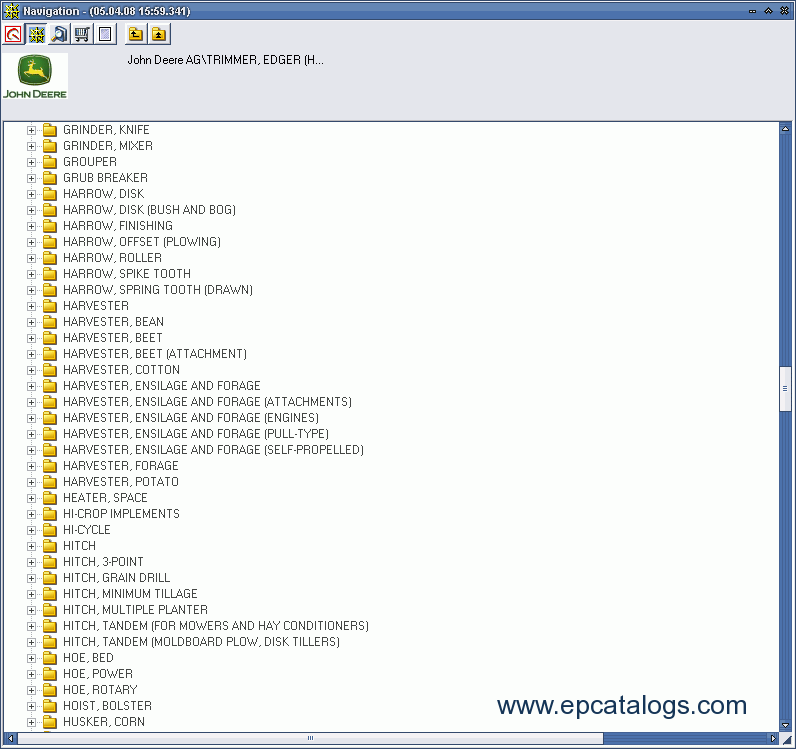Image resolution: width=796 pixels, height=749 pixels.
Task: Click the horizontal scrollbar right arrow
Action: coord(773,738)
